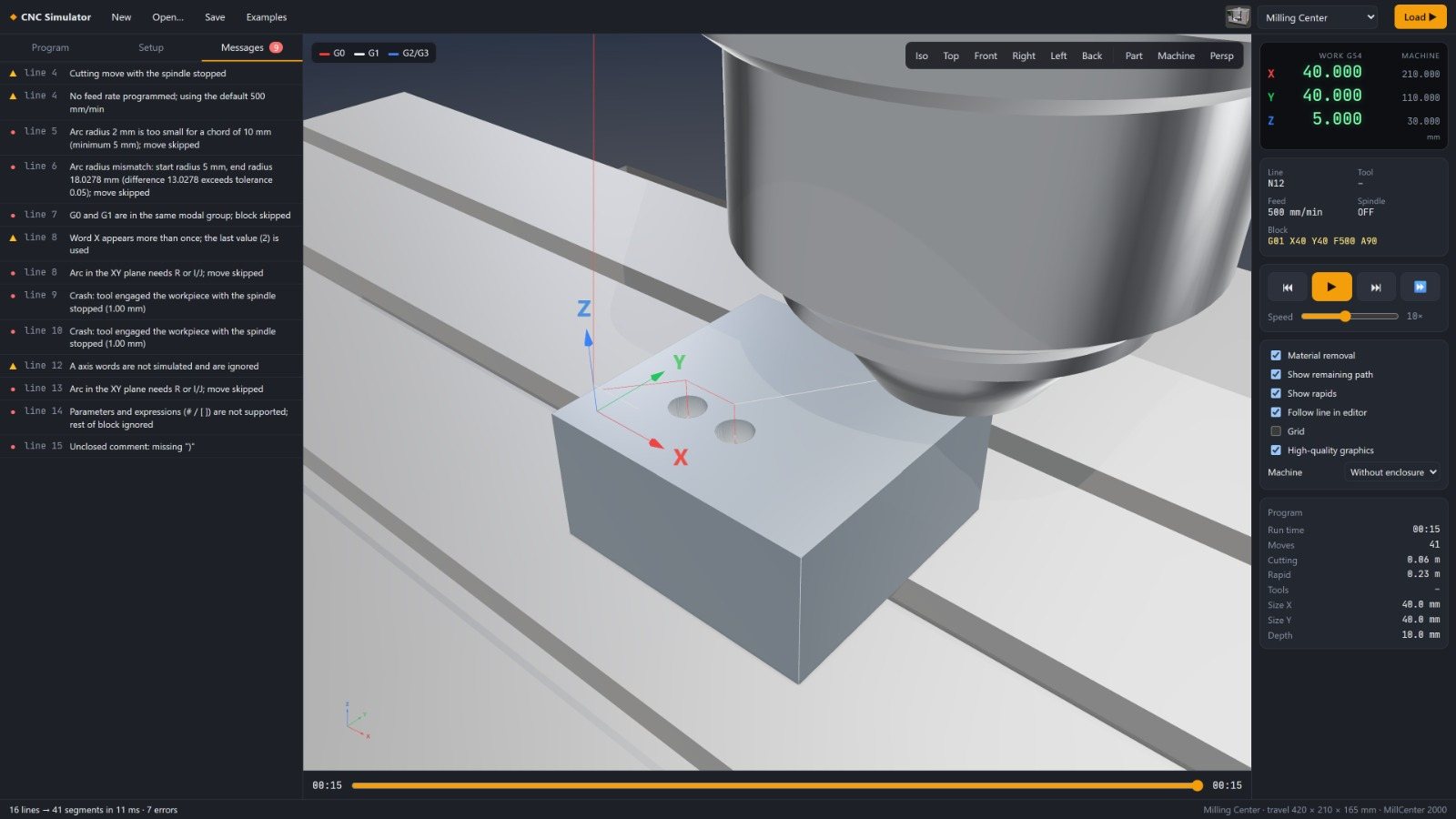Disable High-quality graphics checkbox
1456x819 pixels.
coord(1276,450)
